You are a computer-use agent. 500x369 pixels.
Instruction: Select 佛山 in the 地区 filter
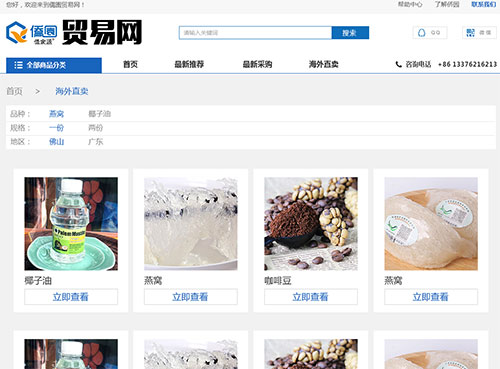pos(56,142)
